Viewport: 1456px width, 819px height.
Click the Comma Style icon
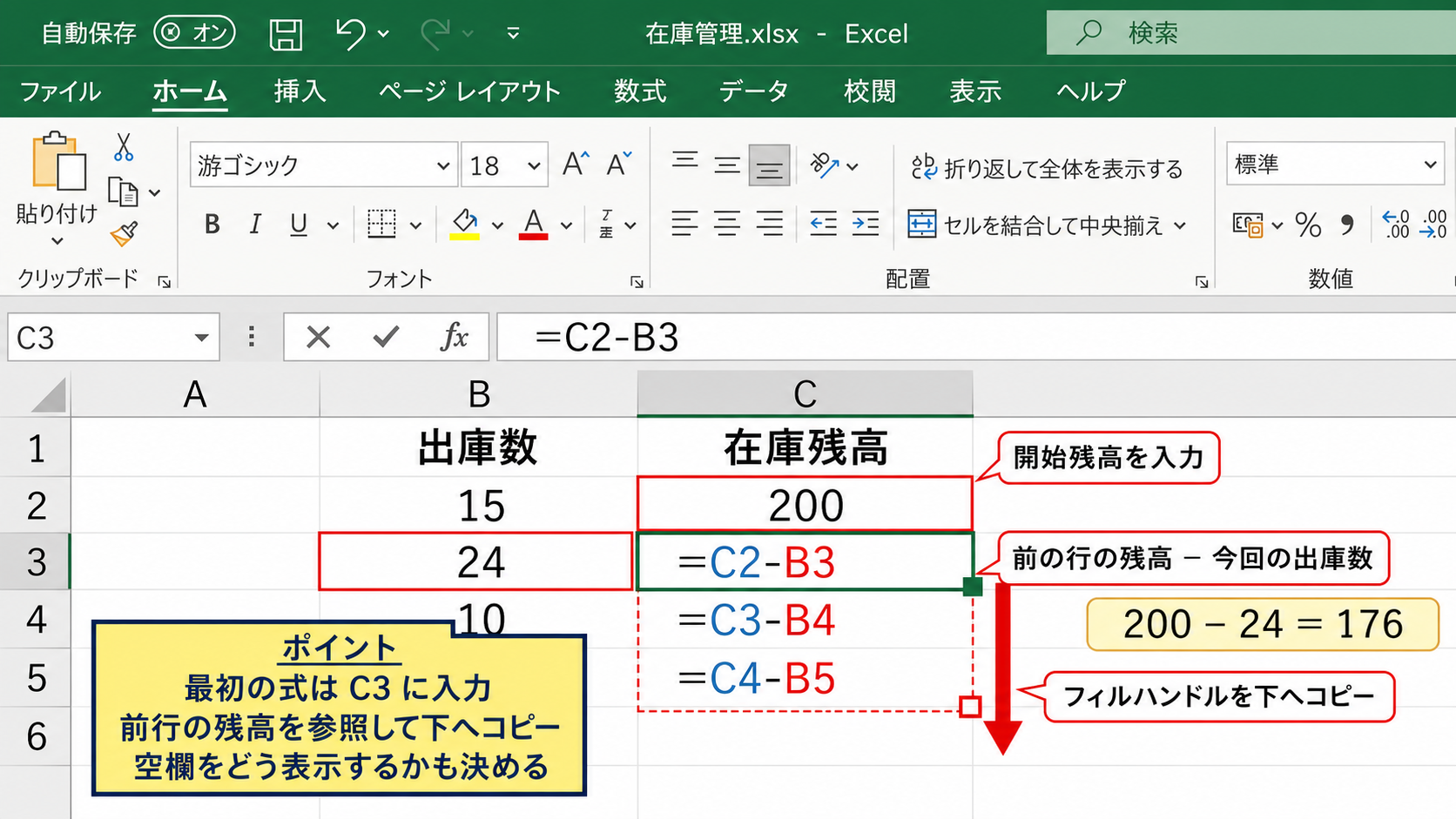pos(1347,225)
